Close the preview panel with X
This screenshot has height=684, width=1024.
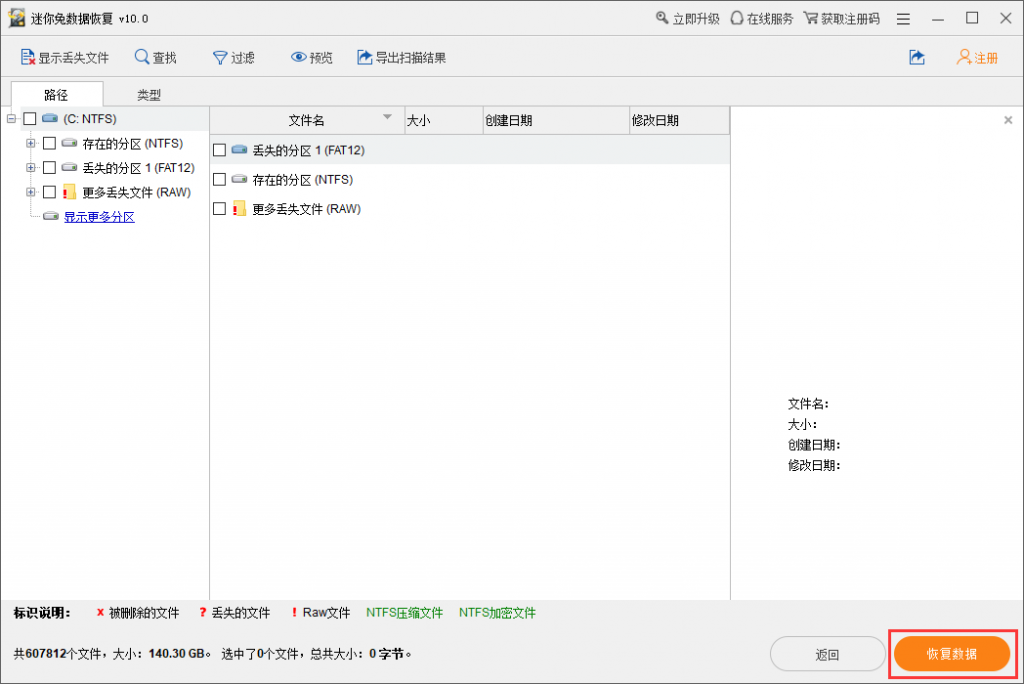click(1008, 120)
